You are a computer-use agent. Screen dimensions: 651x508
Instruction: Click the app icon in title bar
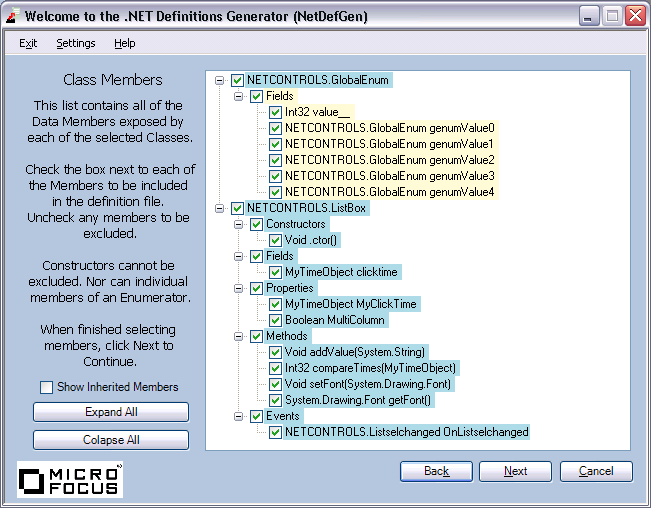pyautogui.click(x=12, y=16)
